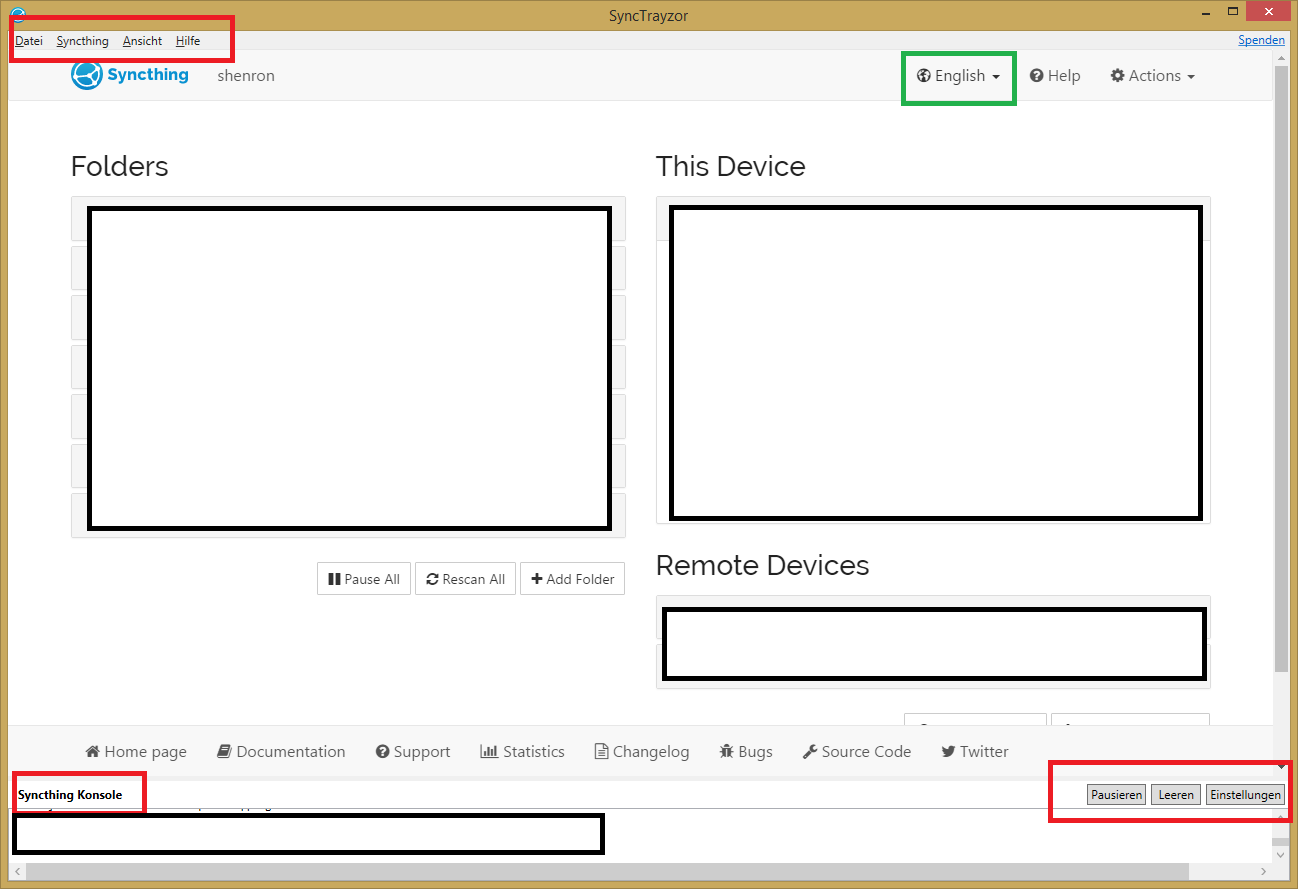Image resolution: width=1298 pixels, height=889 pixels.
Task: Open the Ansicht menu
Action: tap(142, 41)
